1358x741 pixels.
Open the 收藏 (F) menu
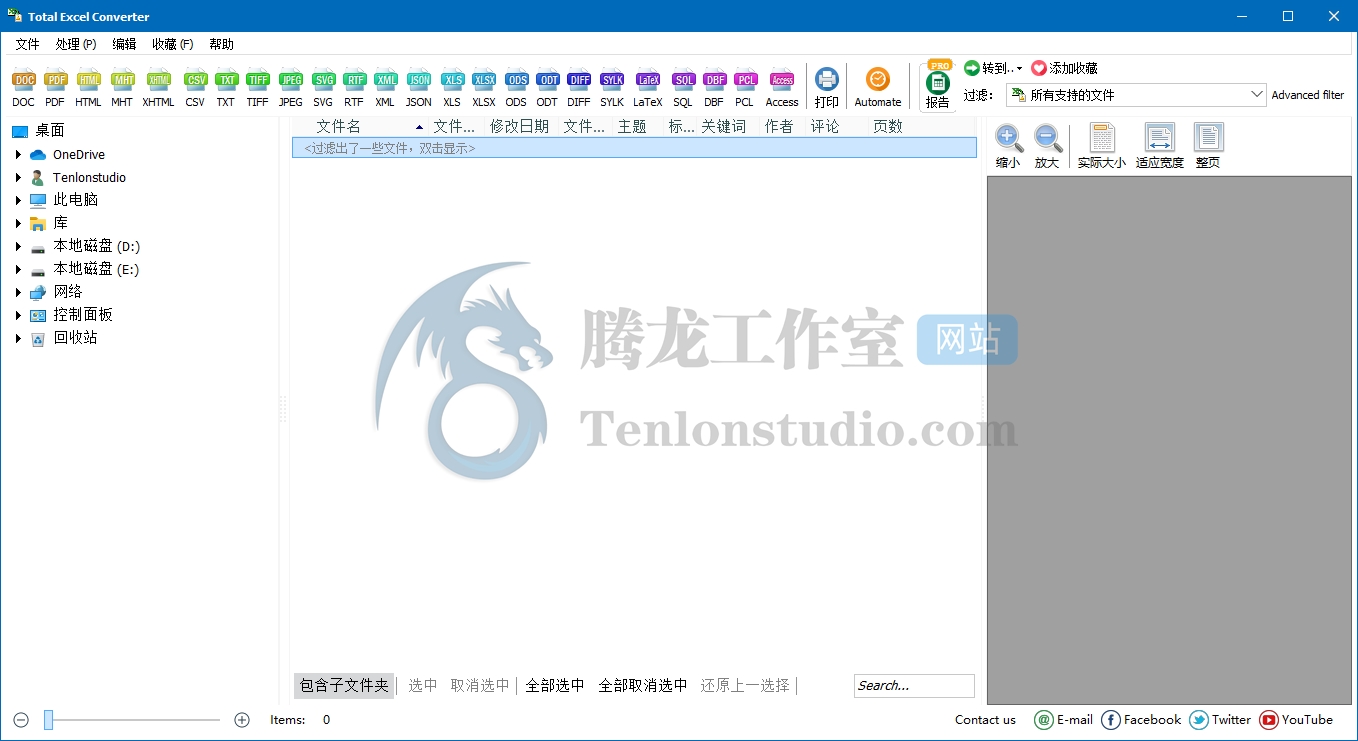(x=172, y=44)
